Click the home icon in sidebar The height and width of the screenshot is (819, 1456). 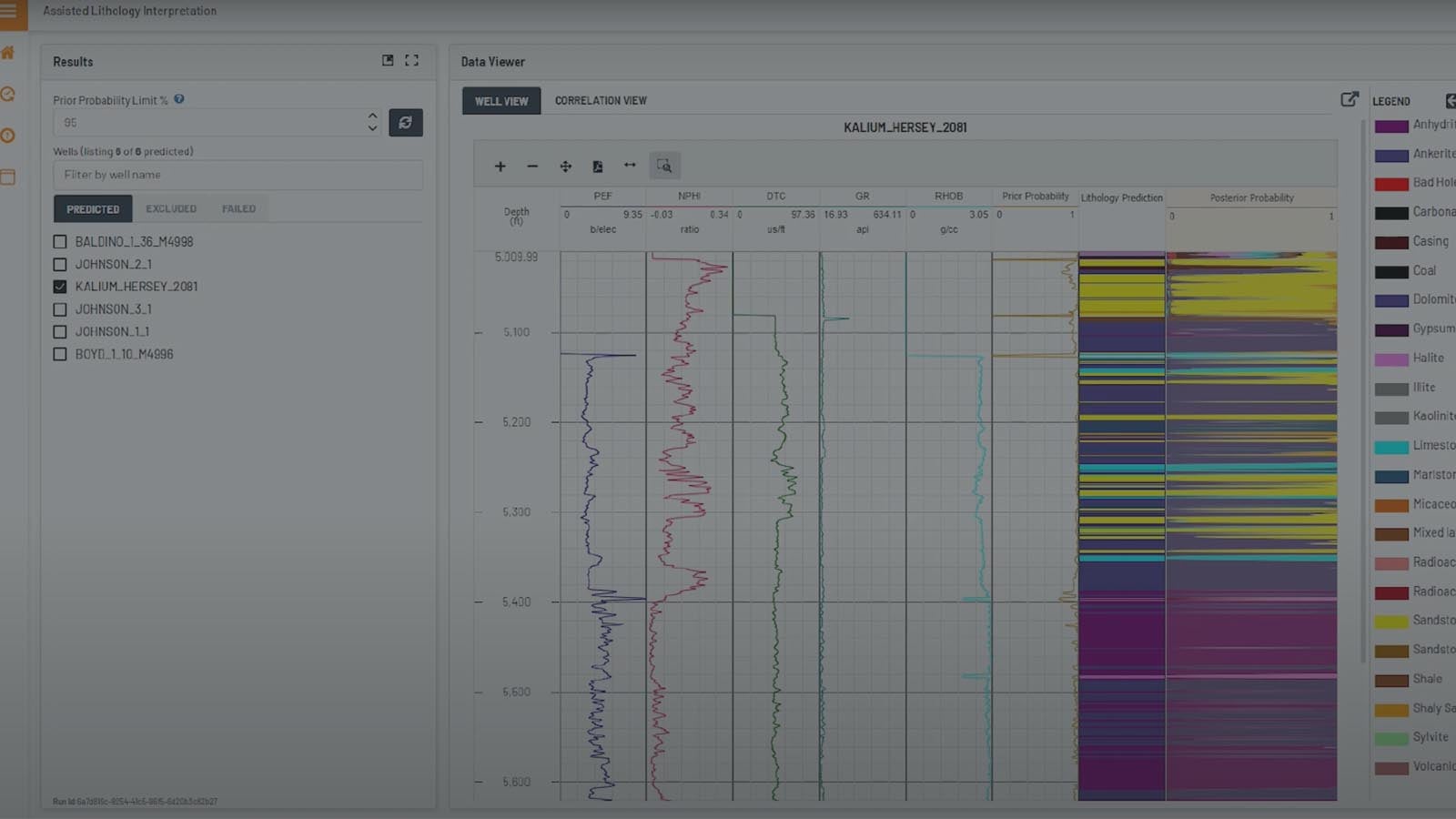pyautogui.click(x=8, y=53)
